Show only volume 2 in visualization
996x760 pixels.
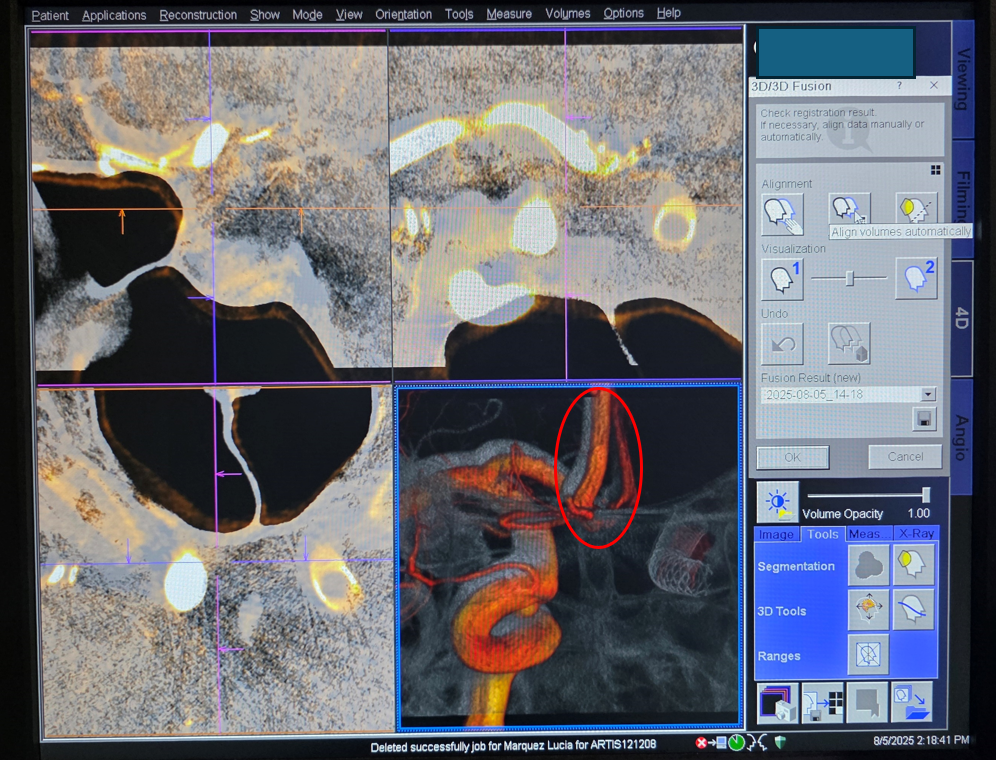coord(915,279)
